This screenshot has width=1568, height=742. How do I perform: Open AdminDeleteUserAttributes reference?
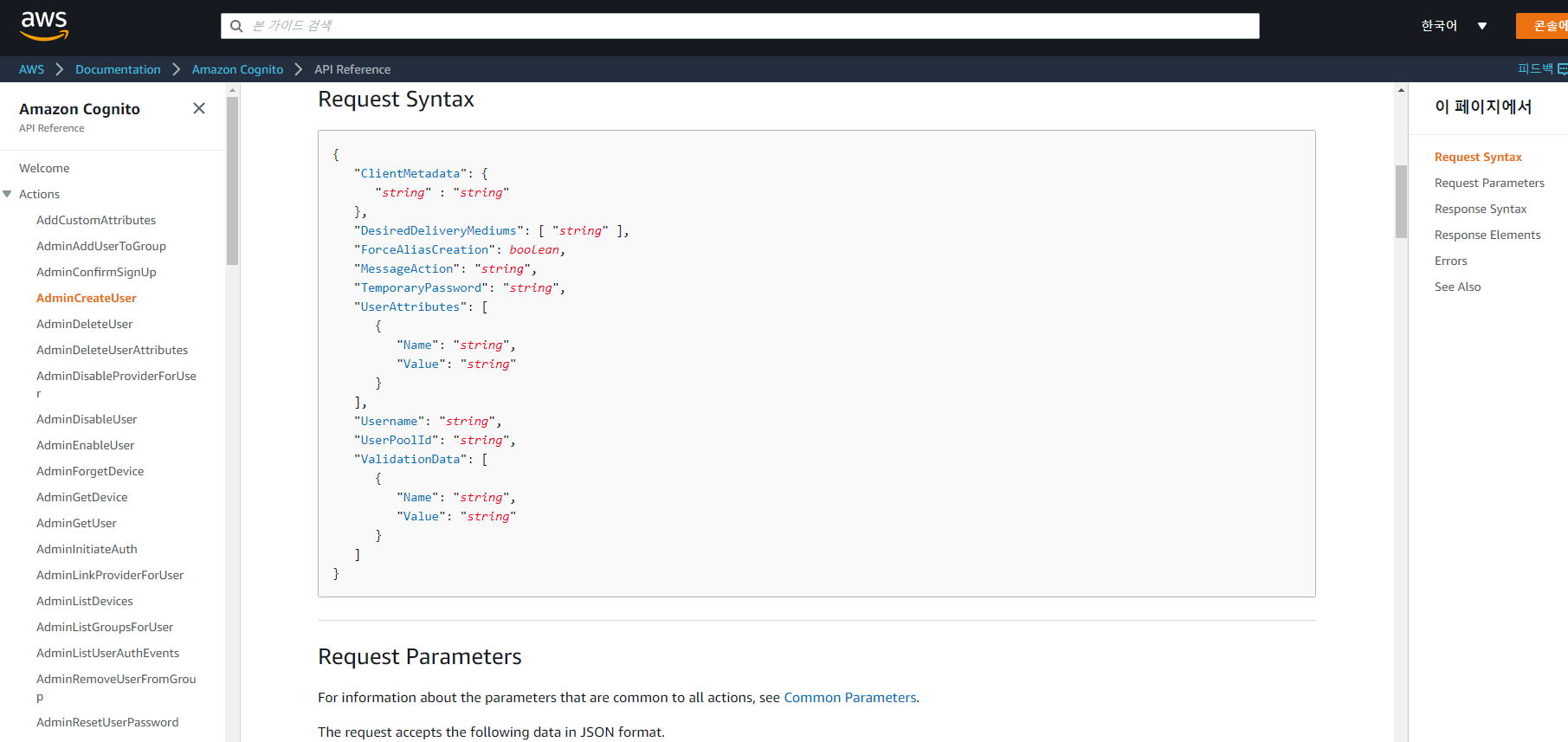(112, 350)
